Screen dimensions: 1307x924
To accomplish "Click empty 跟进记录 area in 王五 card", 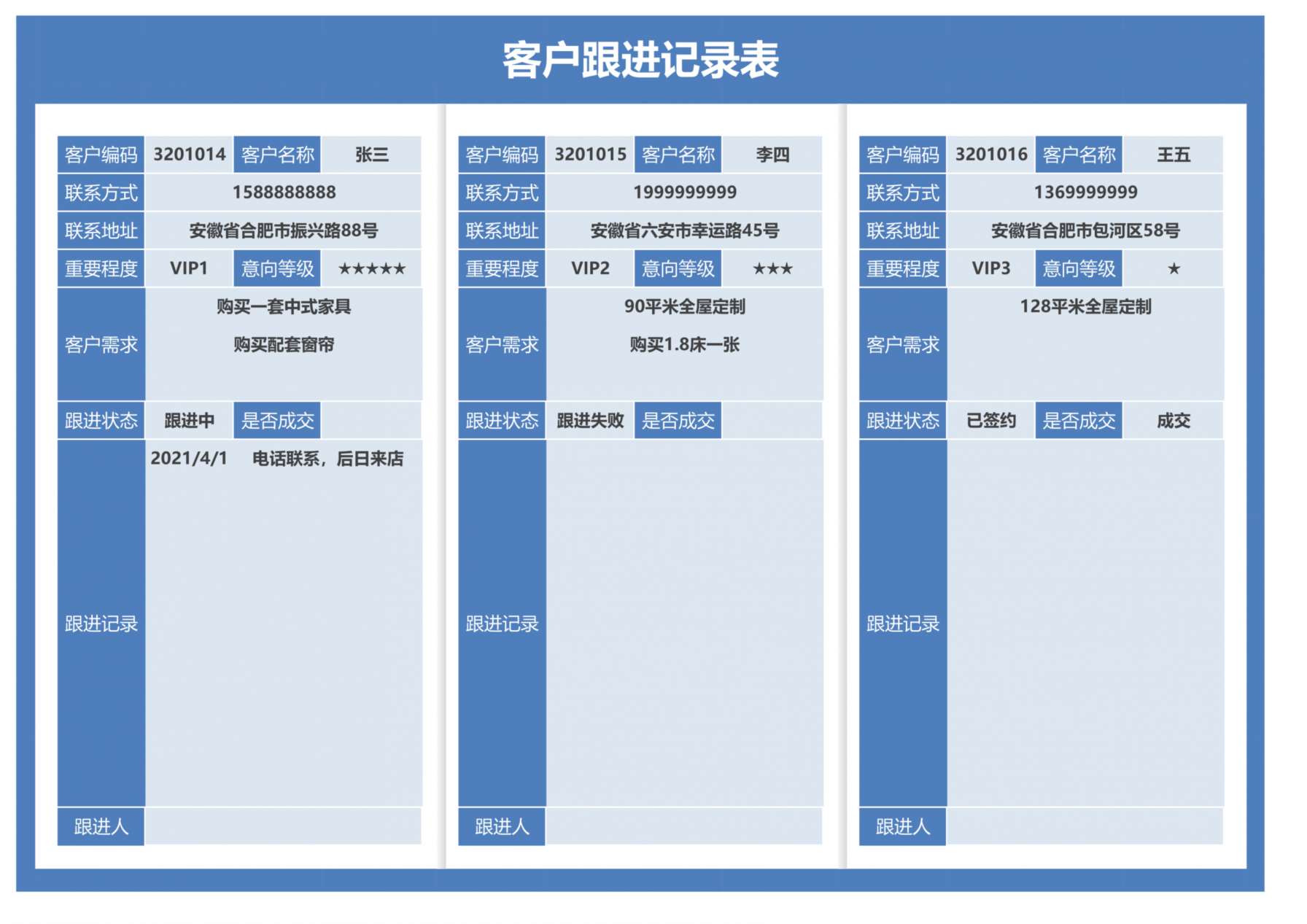I will (x=1085, y=624).
